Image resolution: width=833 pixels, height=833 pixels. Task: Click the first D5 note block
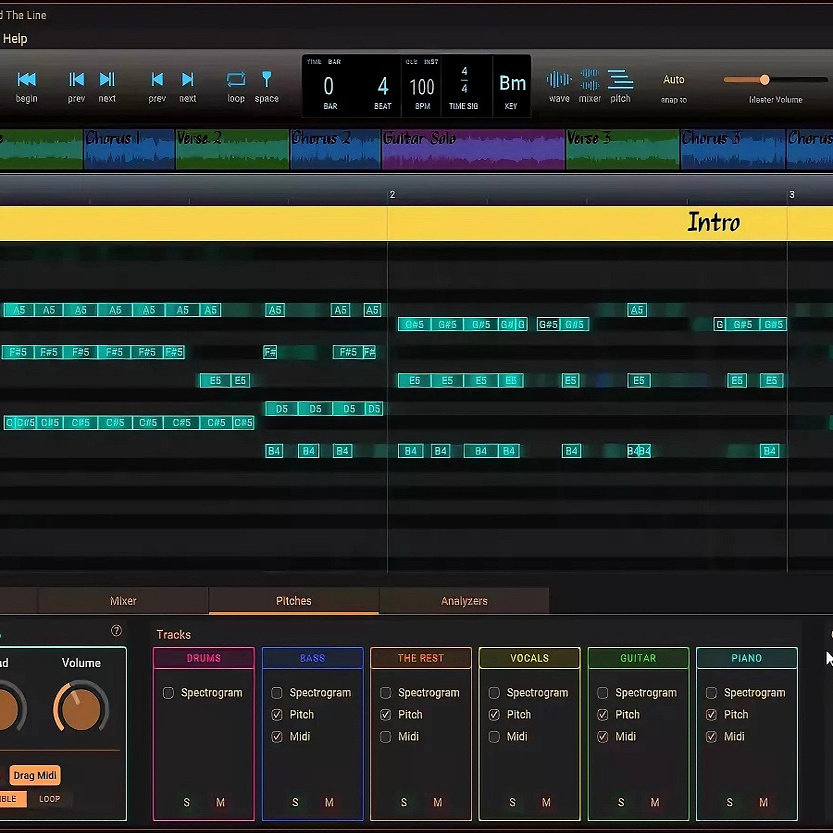[x=282, y=409]
